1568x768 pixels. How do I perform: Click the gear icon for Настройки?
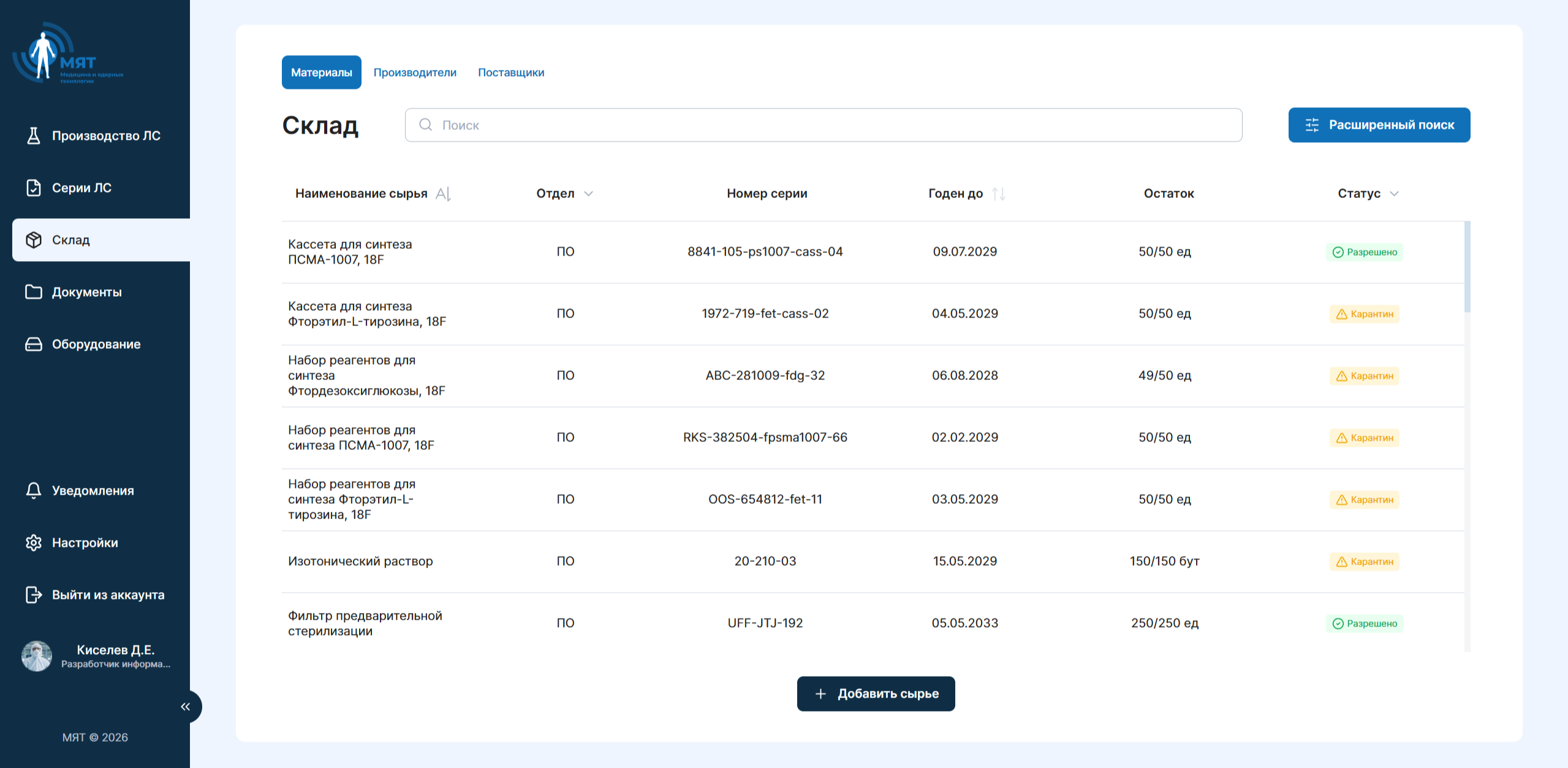pyautogui.click(x=34, y=542)
